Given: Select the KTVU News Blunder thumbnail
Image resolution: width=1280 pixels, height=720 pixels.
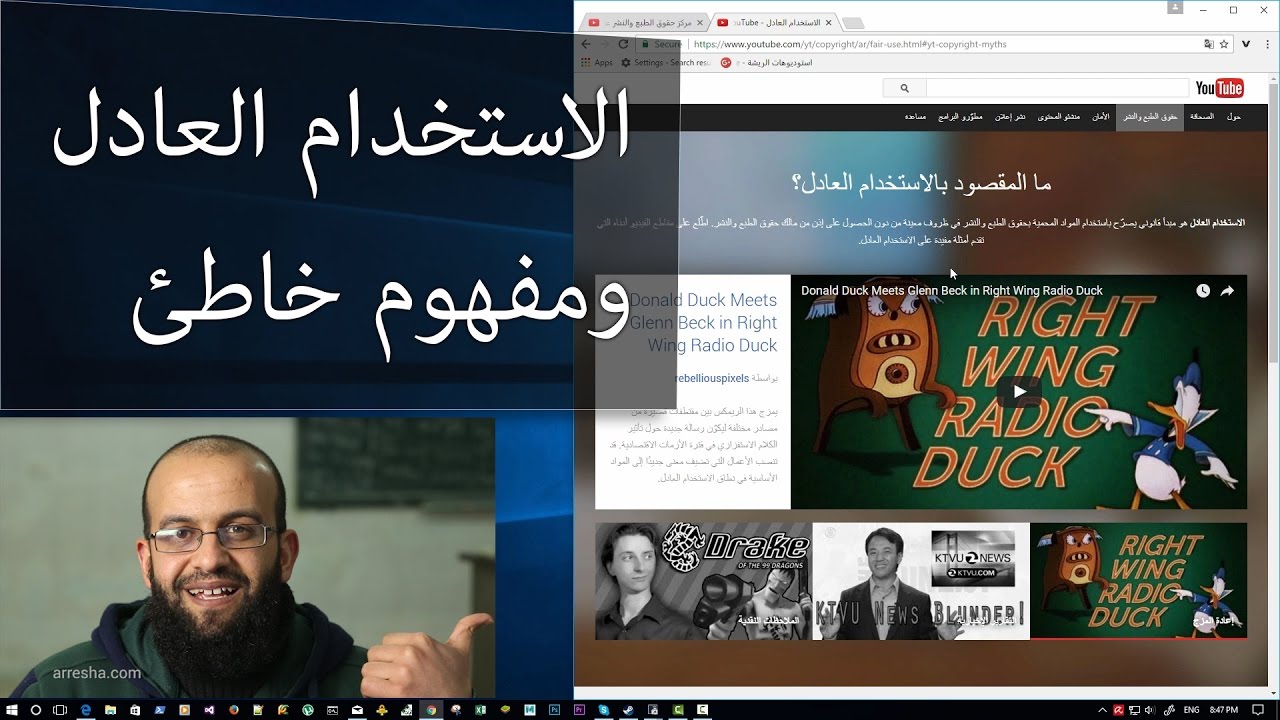Looking at the screenshot, I should point(921,581).
